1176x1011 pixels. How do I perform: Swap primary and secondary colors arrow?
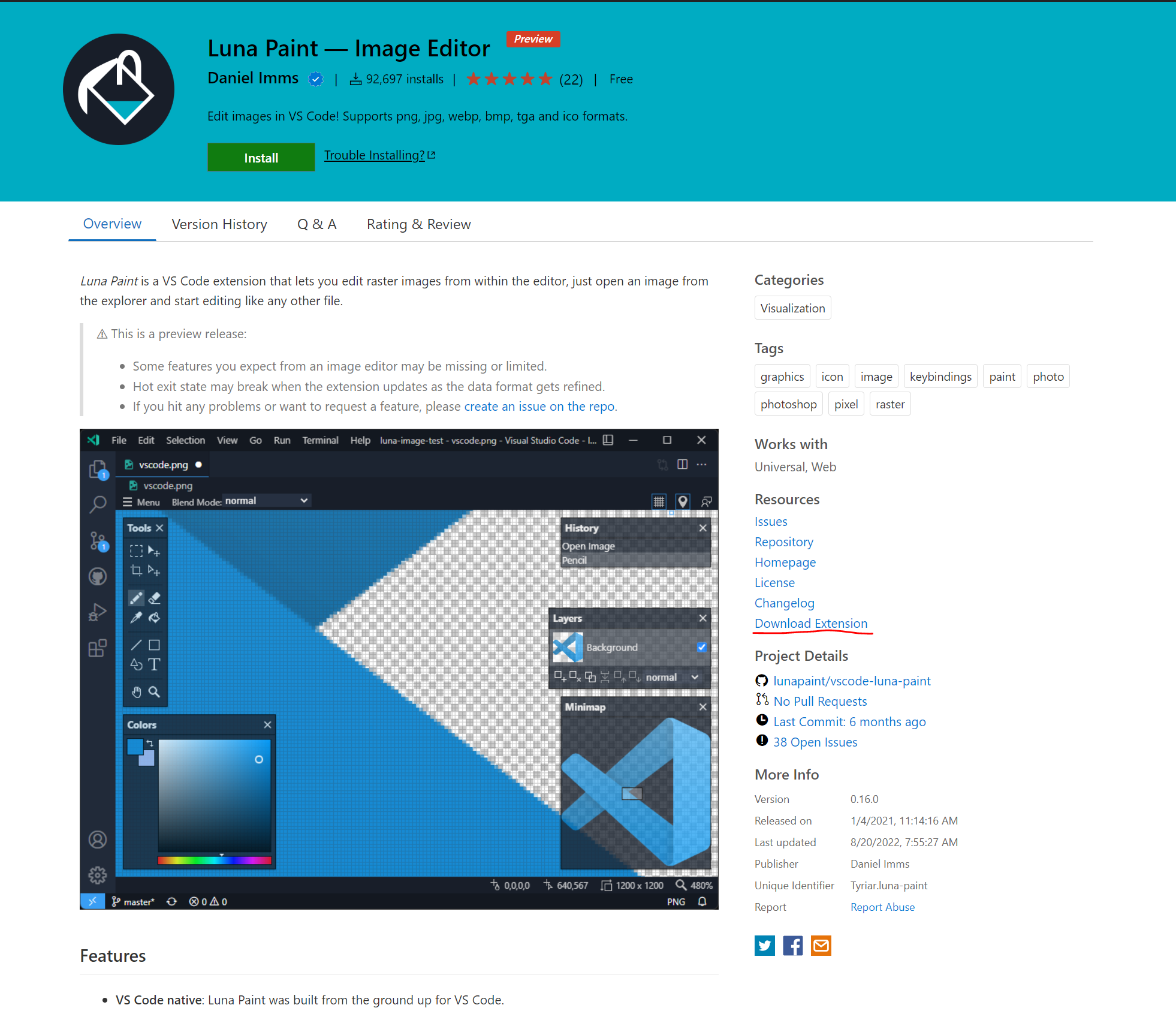tap(150, 744)
